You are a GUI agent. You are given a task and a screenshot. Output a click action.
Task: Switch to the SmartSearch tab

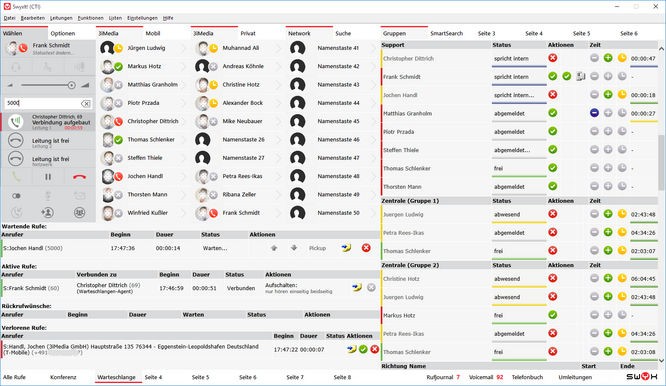(x=446, y=34)
